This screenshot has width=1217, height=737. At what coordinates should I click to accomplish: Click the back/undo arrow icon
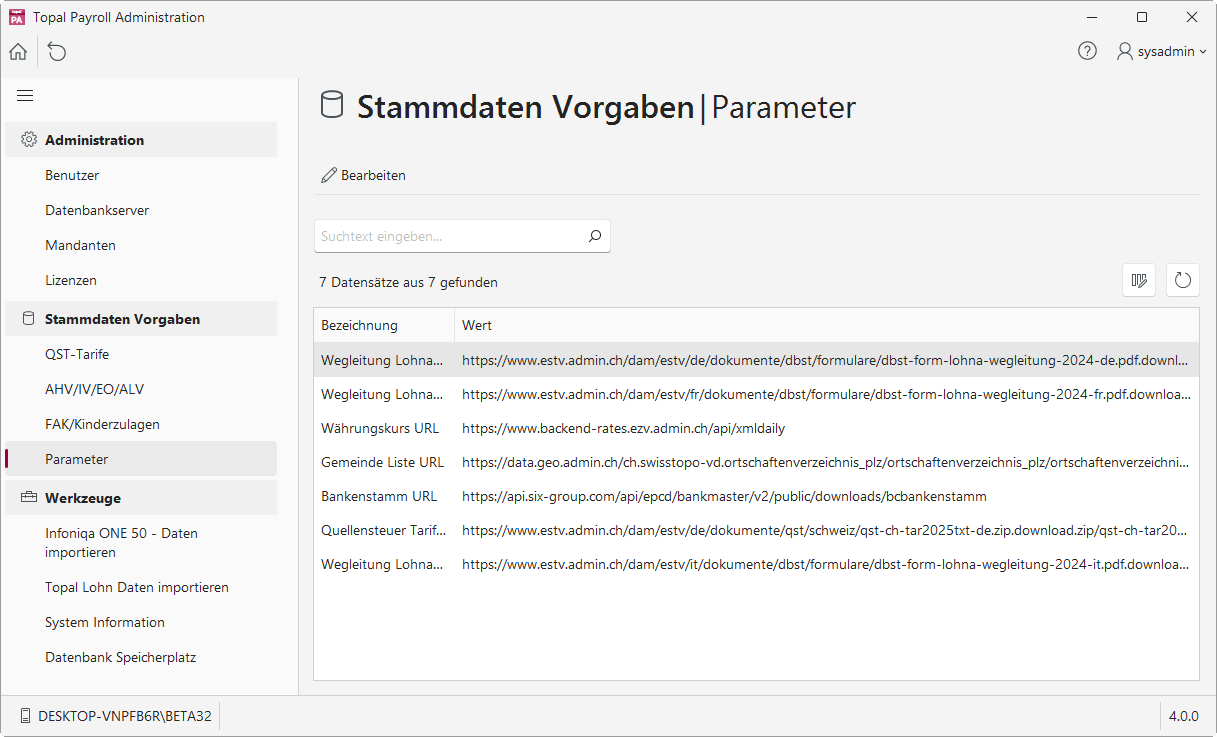[x=57, y=52]
